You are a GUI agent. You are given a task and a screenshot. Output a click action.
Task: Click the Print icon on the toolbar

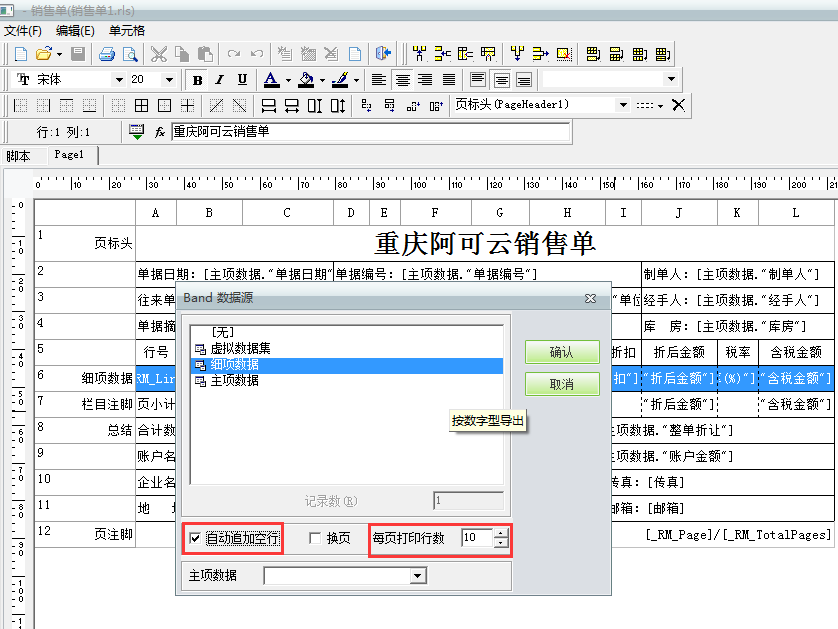[107, 54]
